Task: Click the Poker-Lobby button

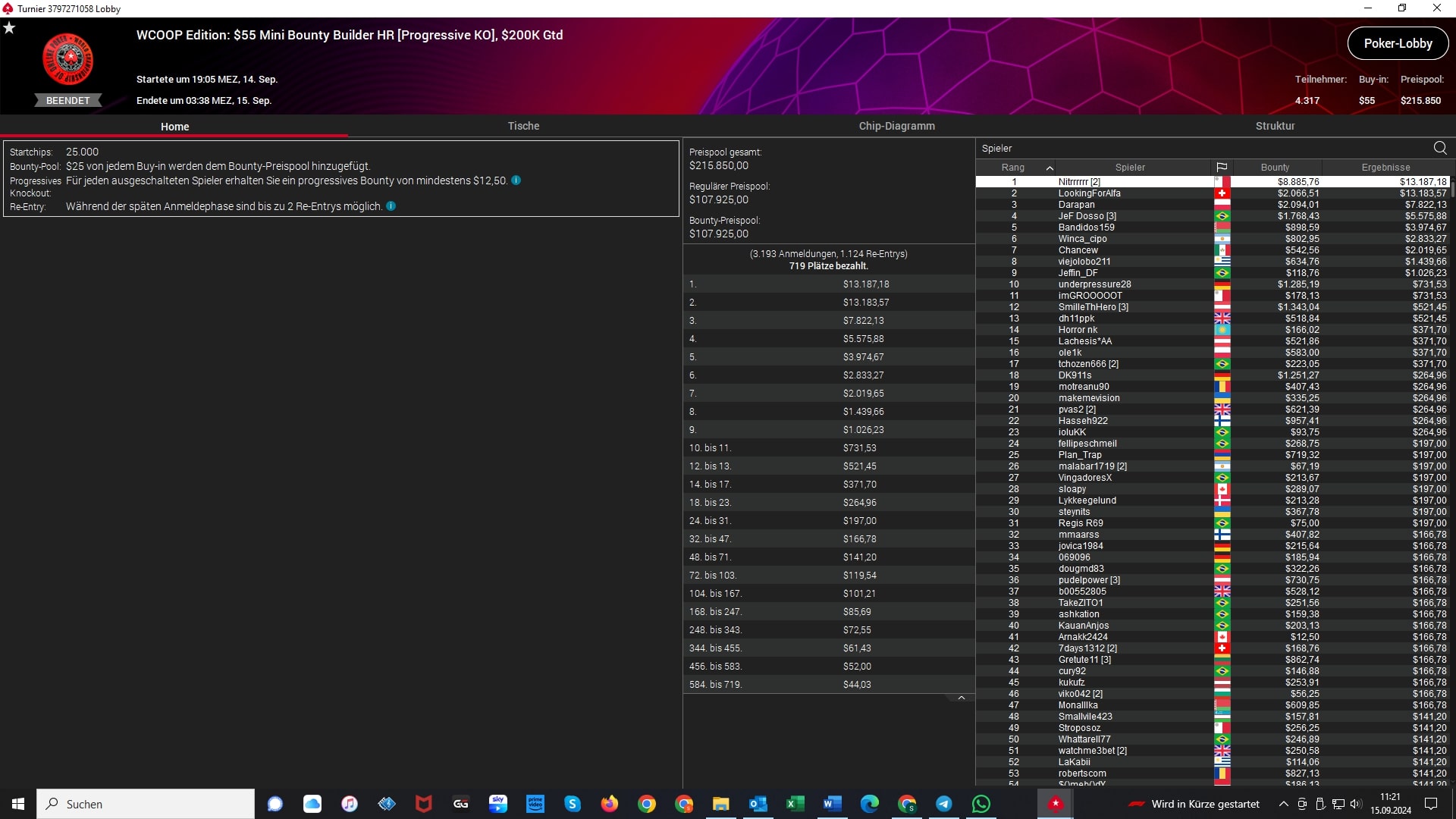Action: tap(1398, 43)
